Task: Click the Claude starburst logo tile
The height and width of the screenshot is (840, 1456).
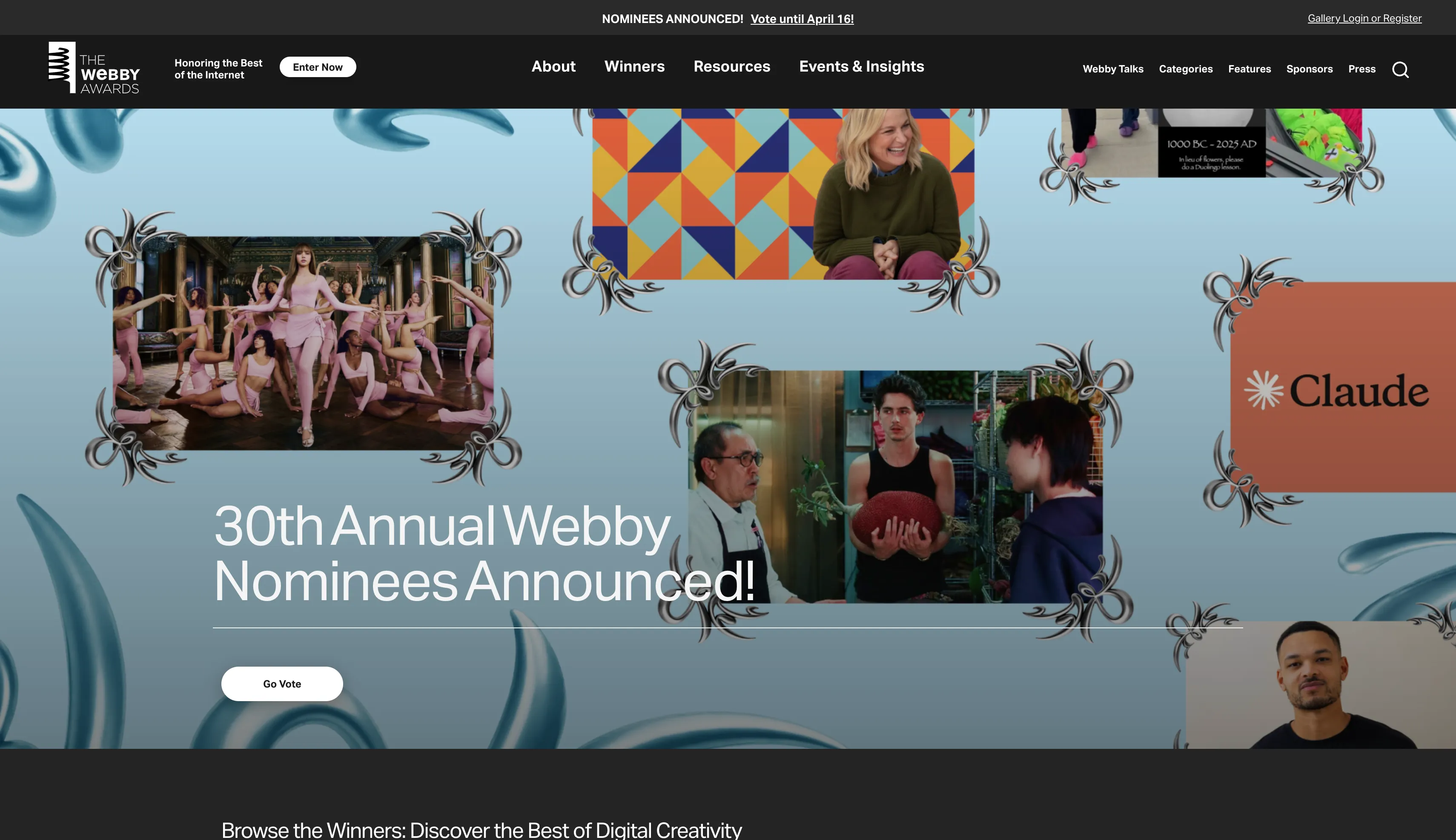Action: coord(1343,388)
